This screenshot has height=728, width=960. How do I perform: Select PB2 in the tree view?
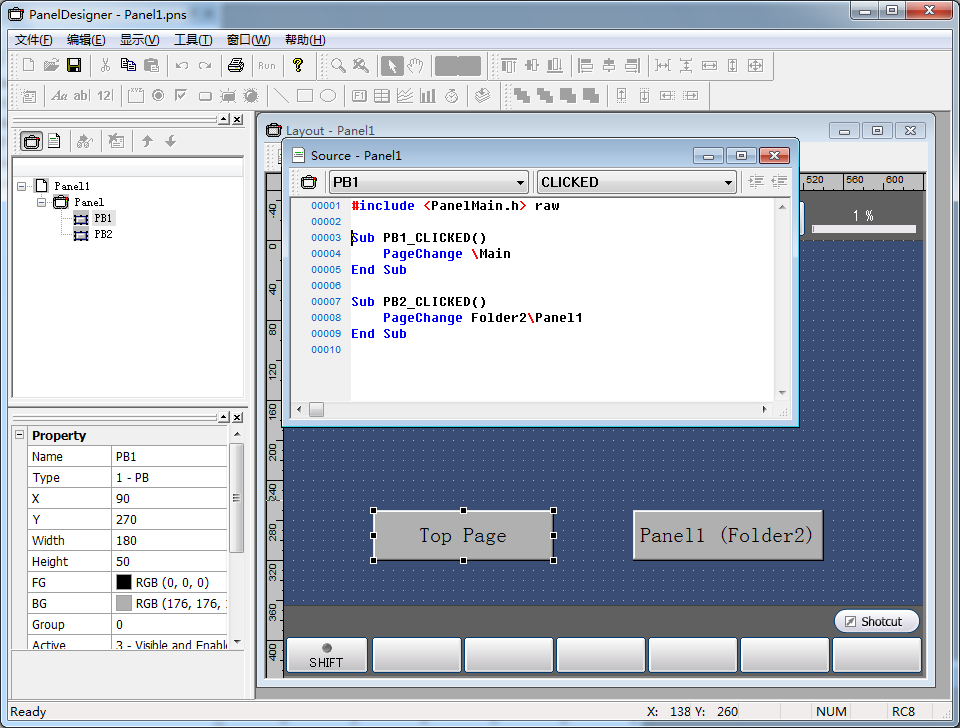(103, 234)
